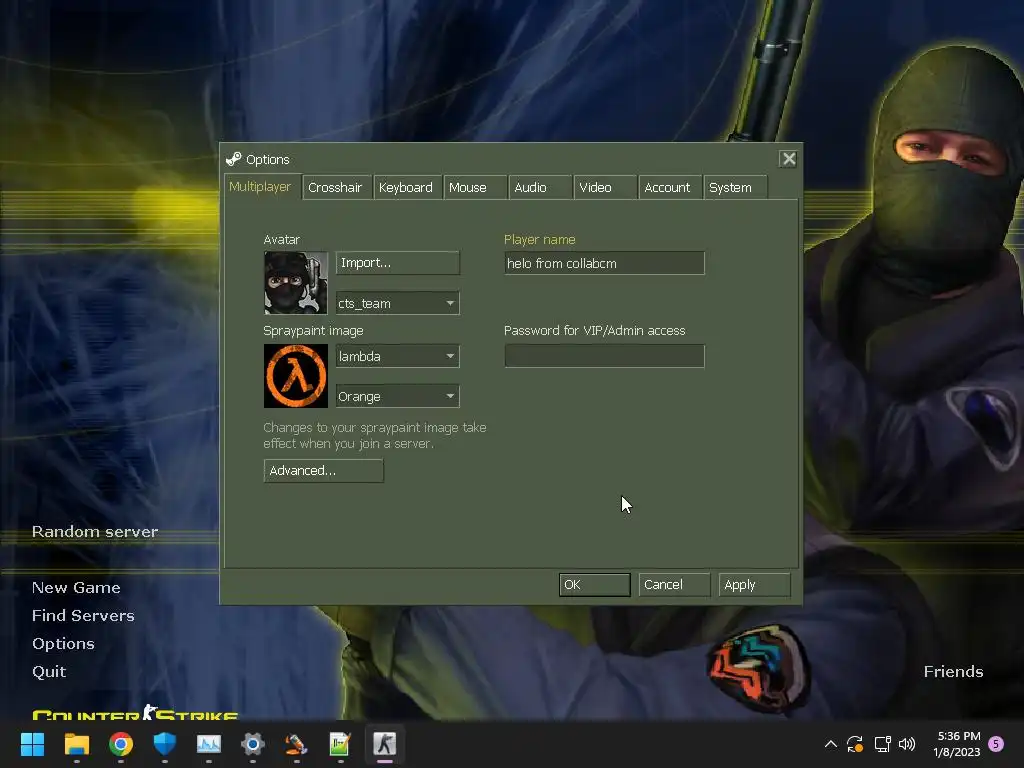This screenshot has height=768, width=1024.
Task: Switch to the Keyboard tab
Action: (406, 187)
